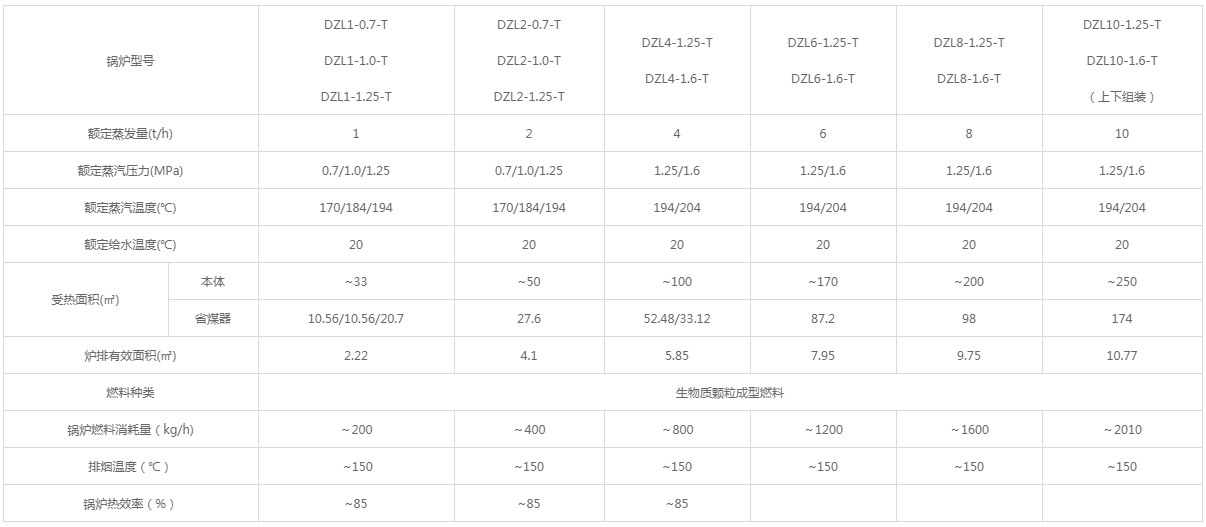The height and width of the screenshot is (527, 1206).
Task: Click the DZL8-1.6-T model entry
Action: point(968,79)
